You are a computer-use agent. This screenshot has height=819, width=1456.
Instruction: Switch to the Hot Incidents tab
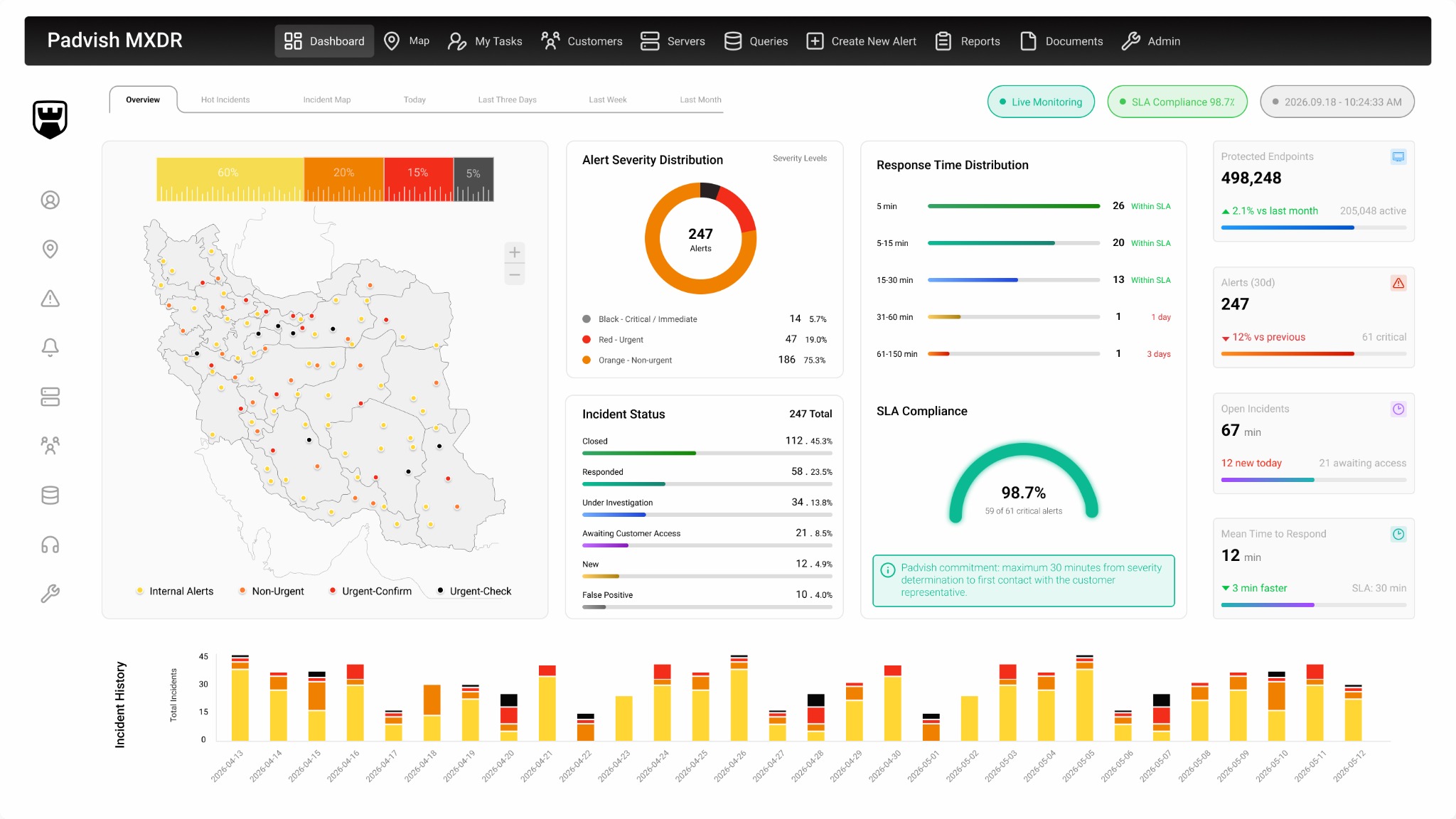(x=225, y=100)
